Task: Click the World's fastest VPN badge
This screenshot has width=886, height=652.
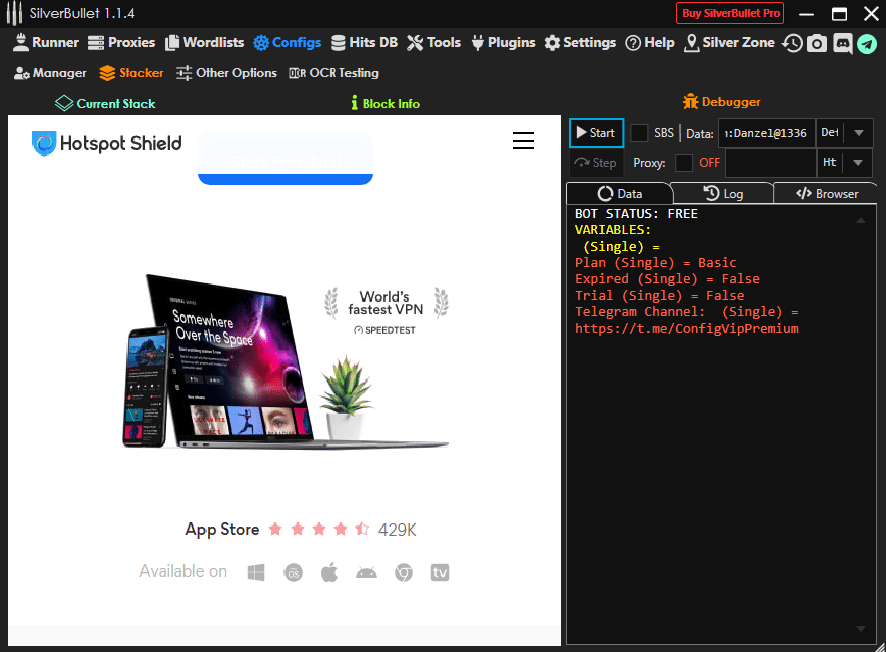Action: pyautogui.click(x=386, y=311)
